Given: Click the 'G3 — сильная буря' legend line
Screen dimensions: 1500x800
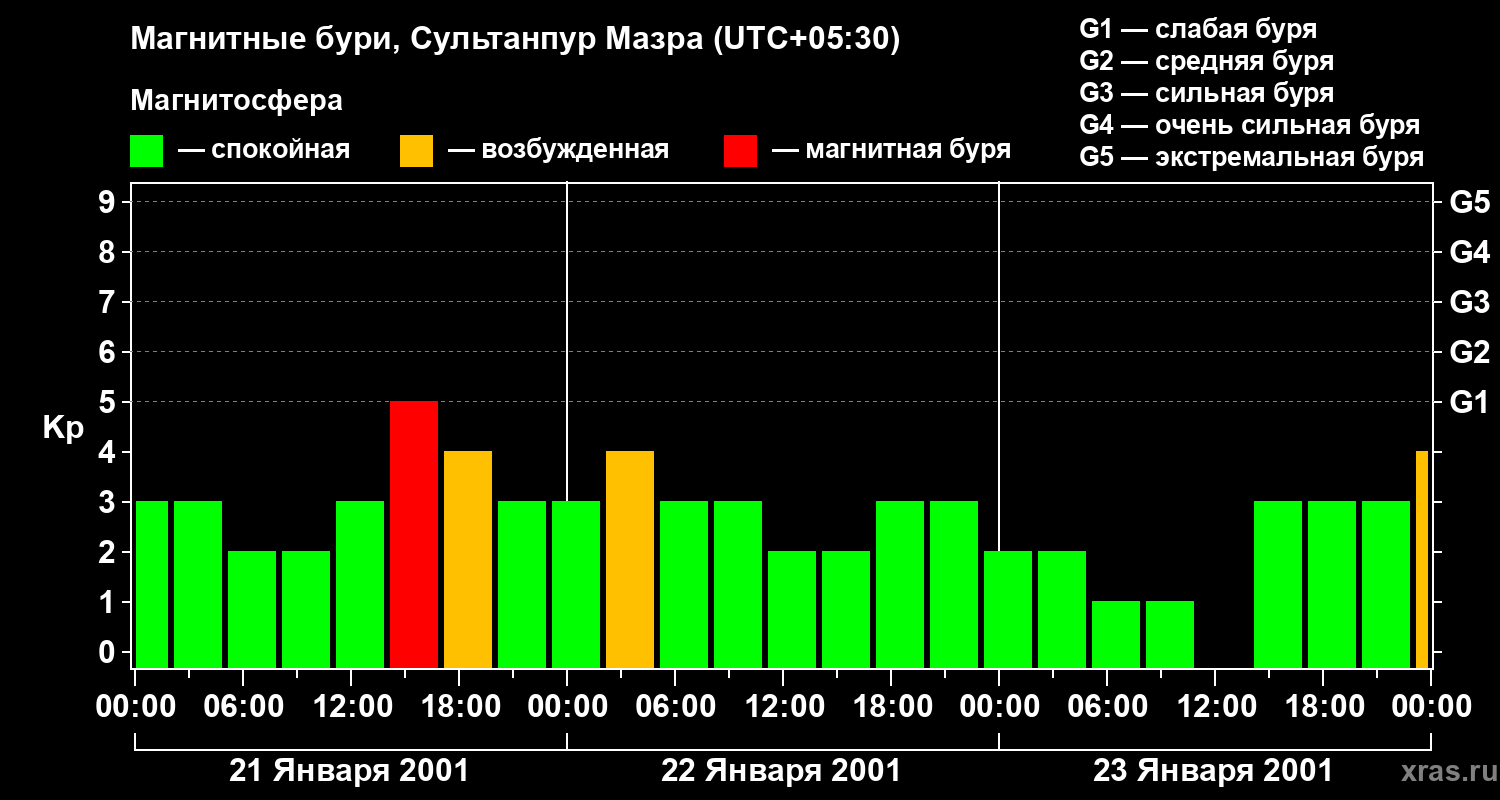Looking at the screenshot, I should point(1206,93).
